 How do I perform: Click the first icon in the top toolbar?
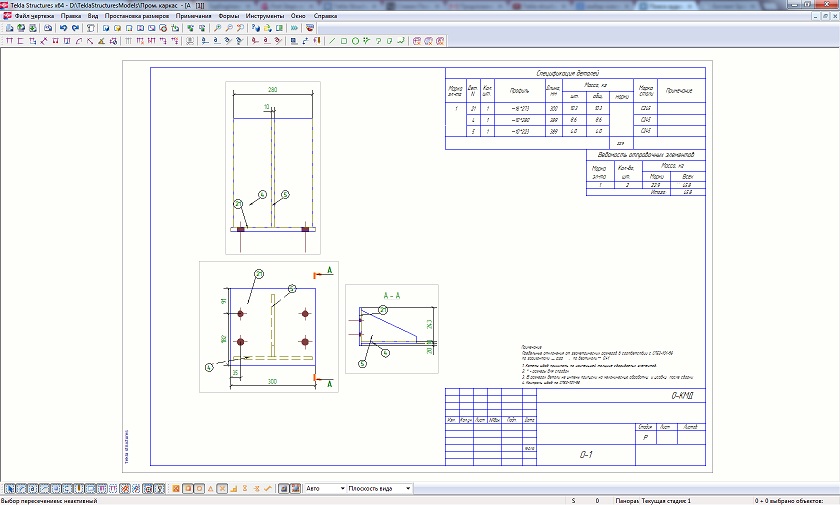click(x=9, y=28)
